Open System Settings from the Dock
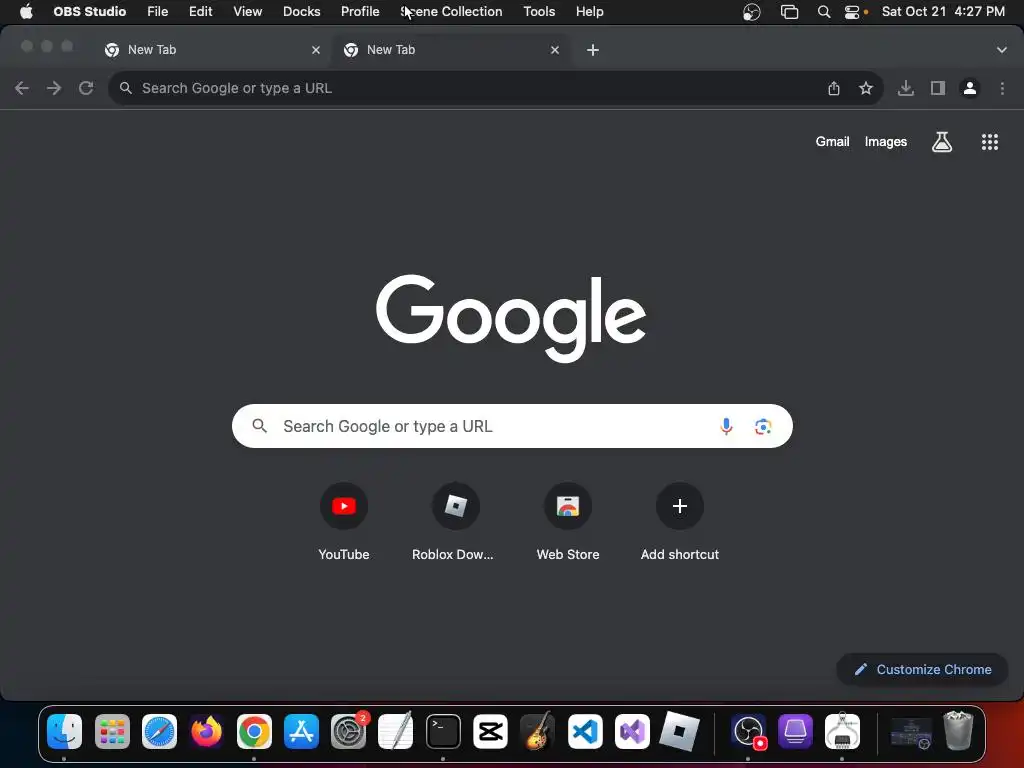The width and height of the screenshot is (1024, 768). pos(349,731)
